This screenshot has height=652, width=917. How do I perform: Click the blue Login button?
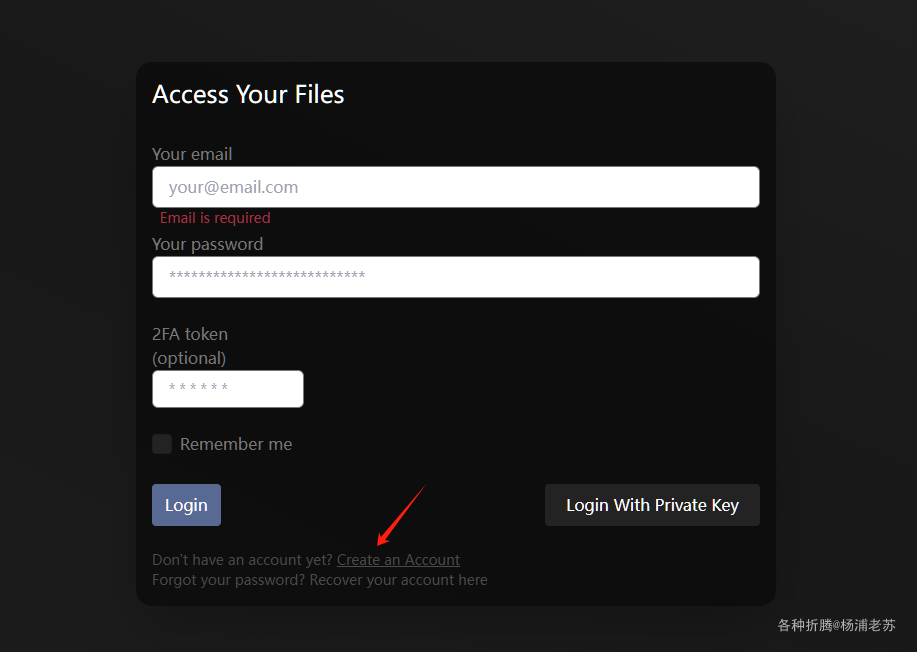tap(186, 505)
